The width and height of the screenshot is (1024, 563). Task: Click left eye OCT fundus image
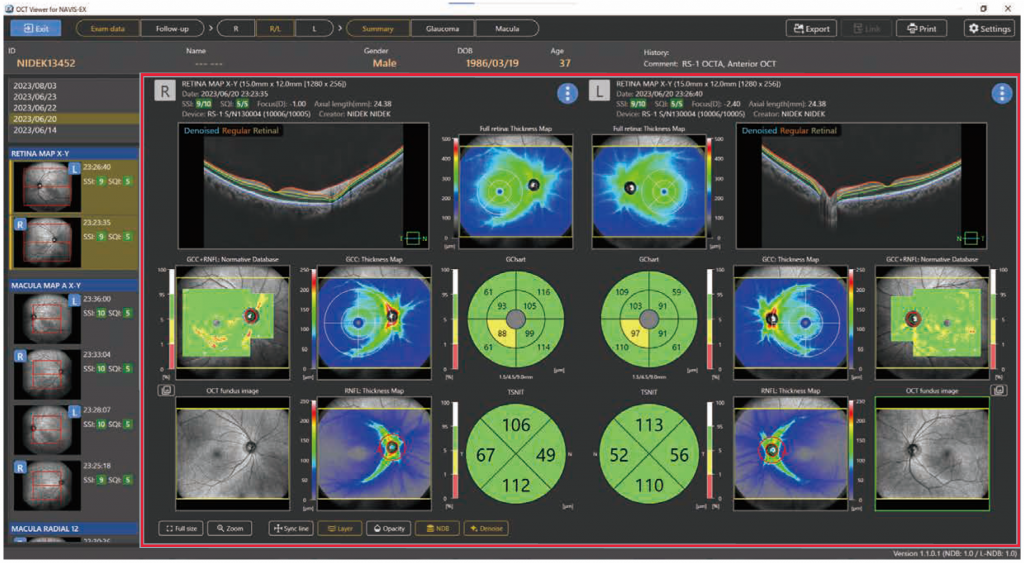(933, 453)
